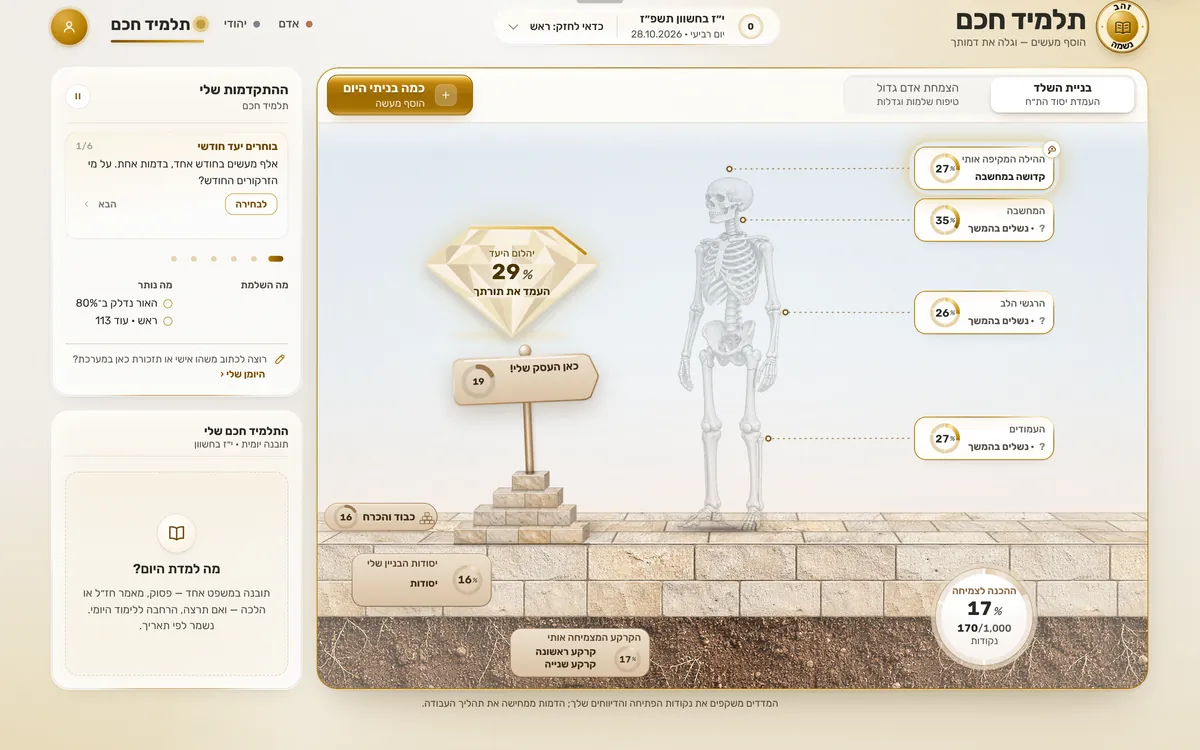Expand the כדאי לחזק: ראש dropdown
This screenshot has height=750, width=1200.
pyautogui.click(x=556, y=27)
